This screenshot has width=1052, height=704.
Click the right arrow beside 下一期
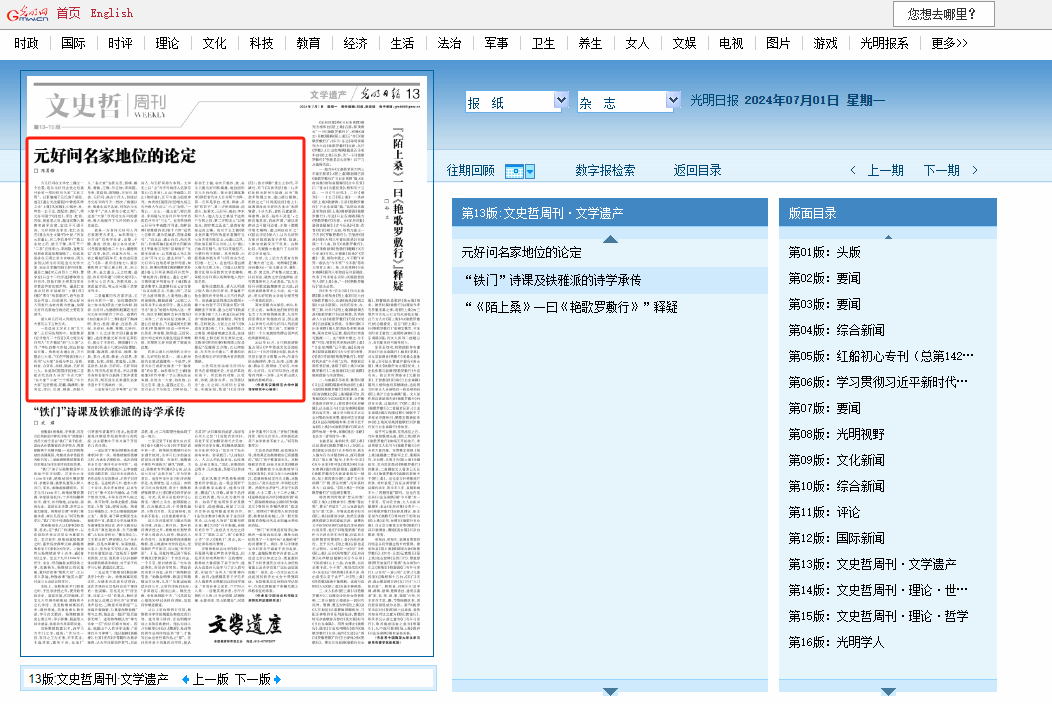(976, 171)
